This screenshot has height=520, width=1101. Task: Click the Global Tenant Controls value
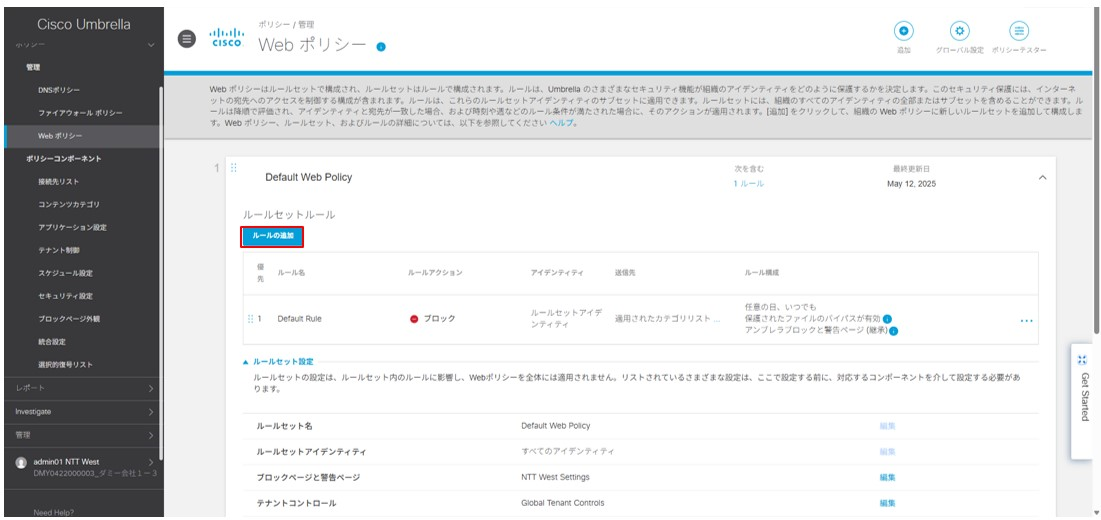pos(562,503)
